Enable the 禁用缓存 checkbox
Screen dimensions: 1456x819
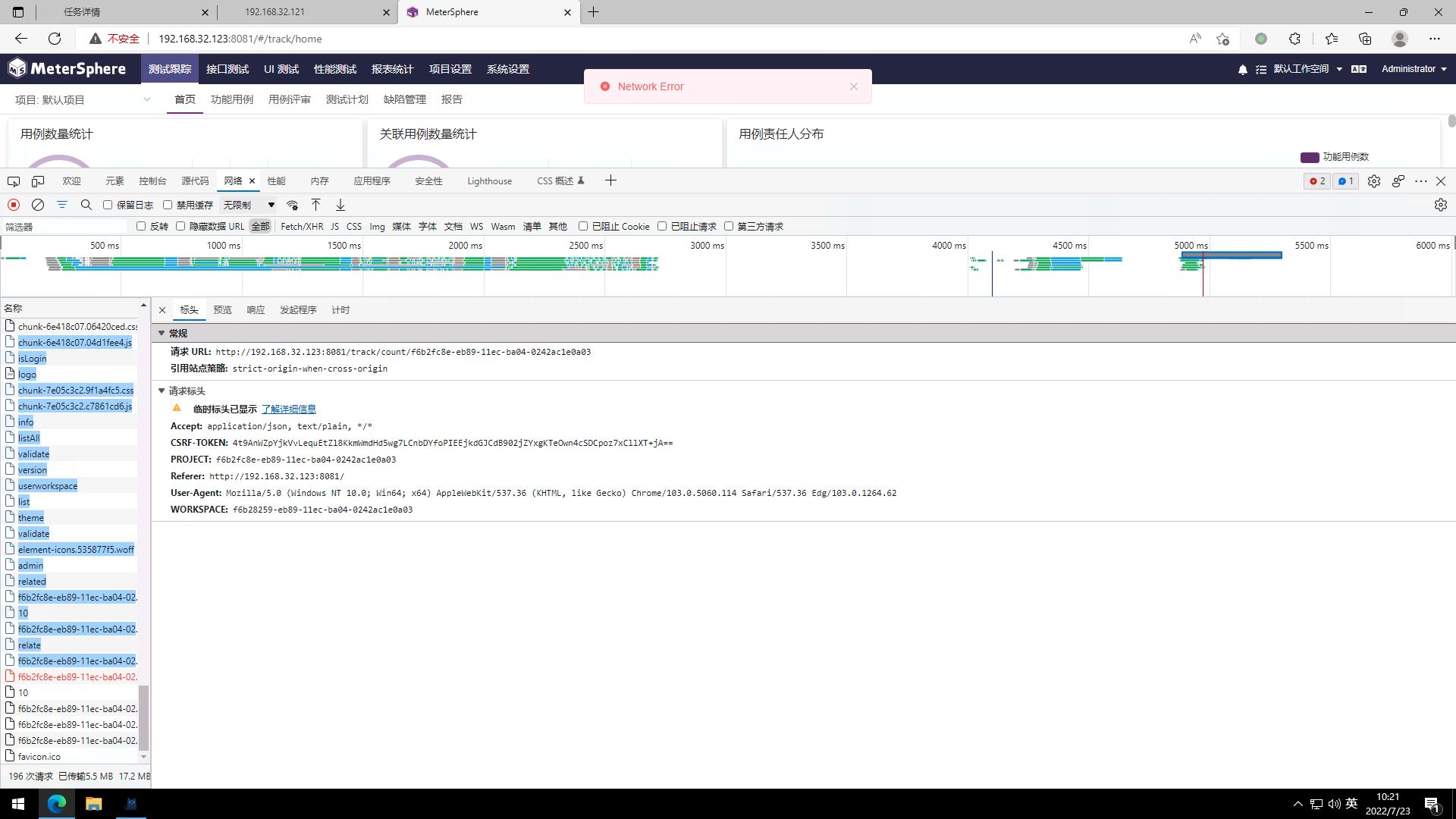click(x=167, y=205)
